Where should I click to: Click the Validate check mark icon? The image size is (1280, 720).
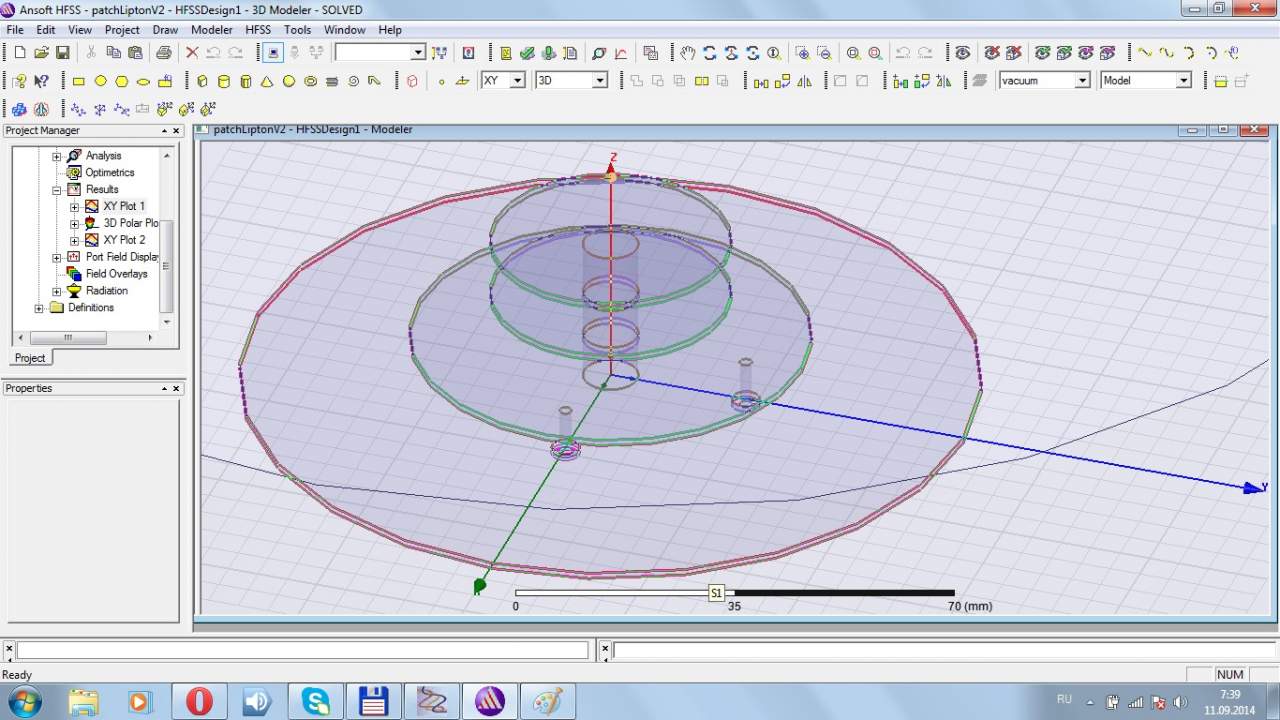528,53
